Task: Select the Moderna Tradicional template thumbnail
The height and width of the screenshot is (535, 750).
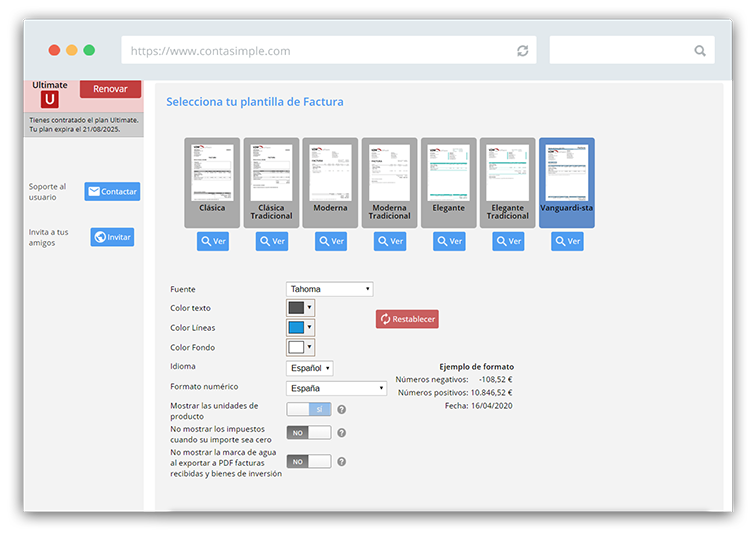Action: pos(389,183)
